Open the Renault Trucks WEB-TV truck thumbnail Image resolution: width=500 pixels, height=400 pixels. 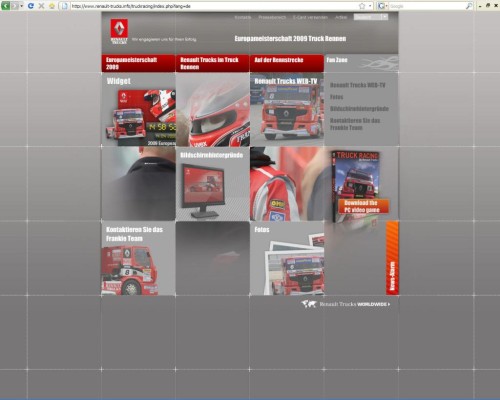(287, 109)
